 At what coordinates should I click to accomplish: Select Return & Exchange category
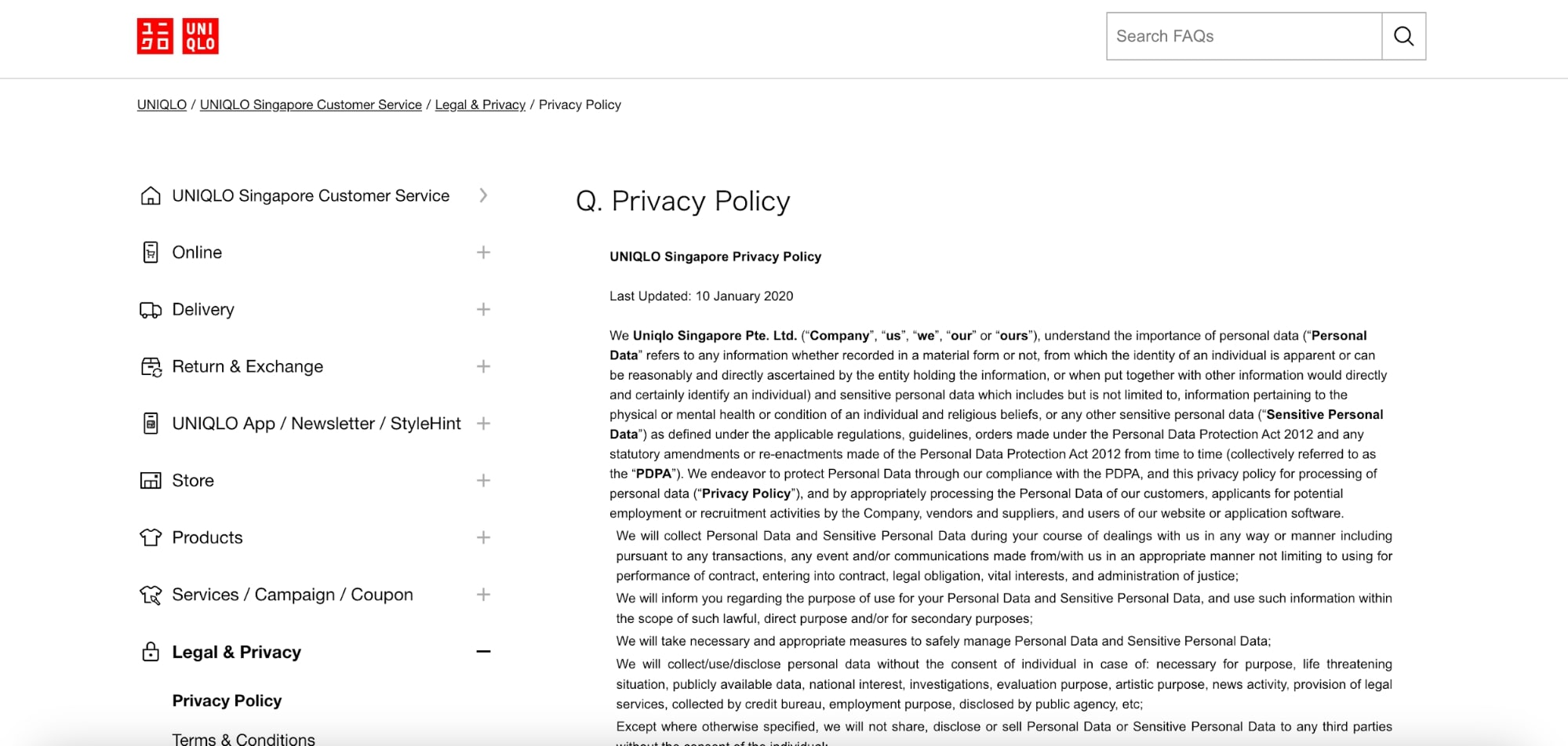coord(247,366)
